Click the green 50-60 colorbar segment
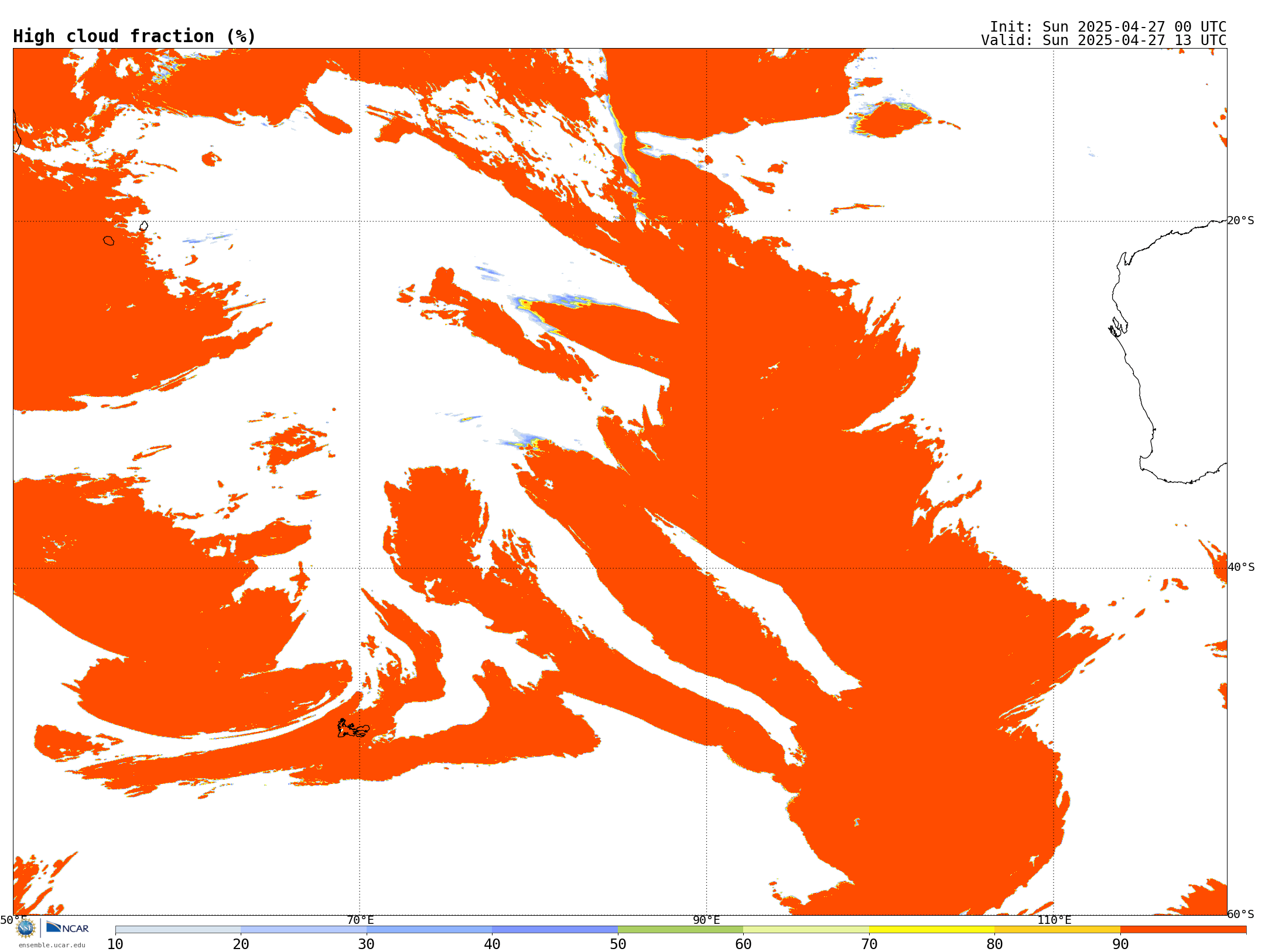The height and width of the screenshot is (952, 1265). point(681,930)
